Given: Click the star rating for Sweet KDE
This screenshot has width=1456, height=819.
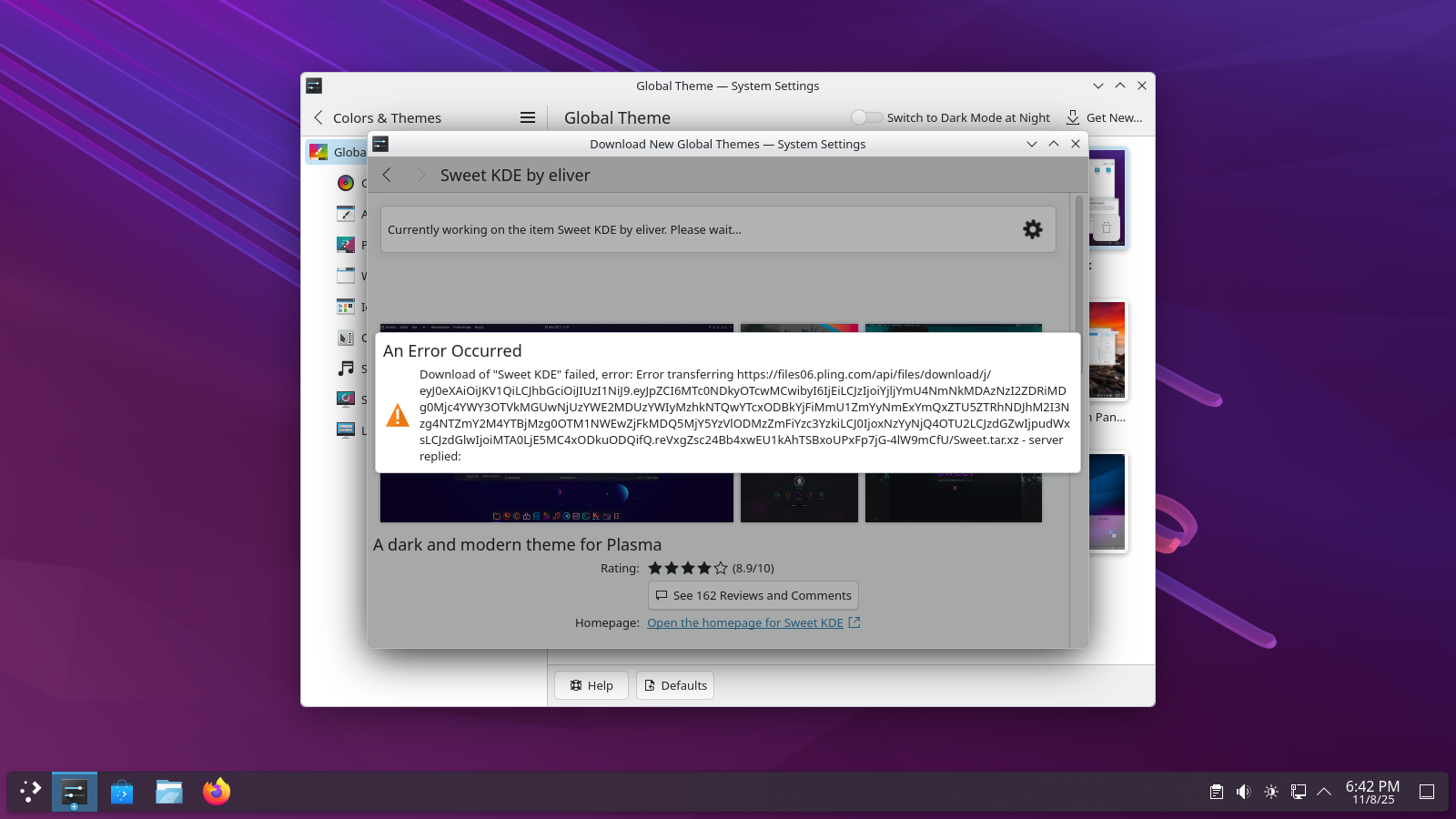Looking at the screenshot, I should tap(688, 568).
